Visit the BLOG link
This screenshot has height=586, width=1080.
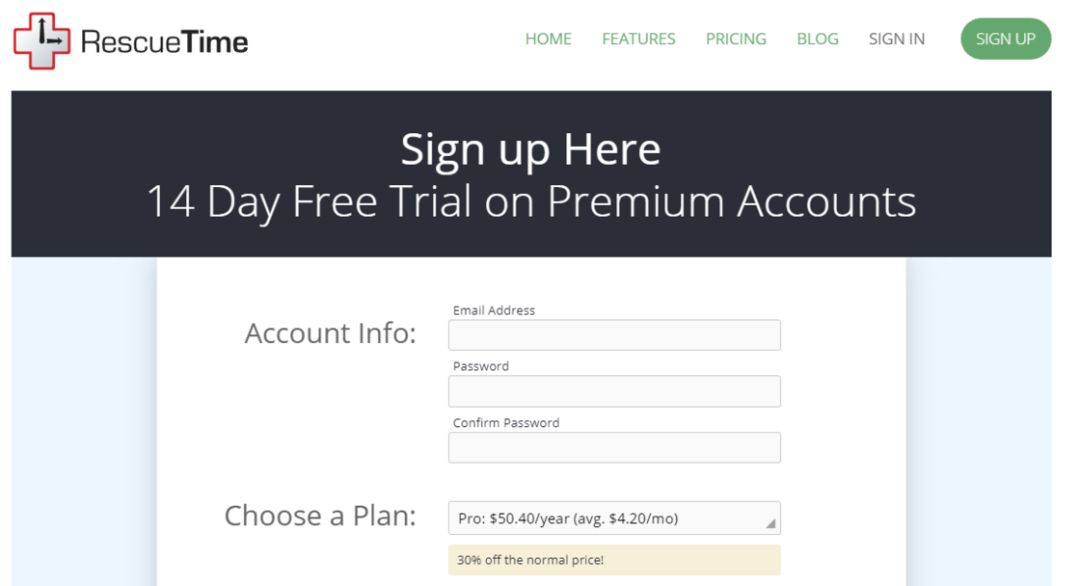(x=817, y=39)
